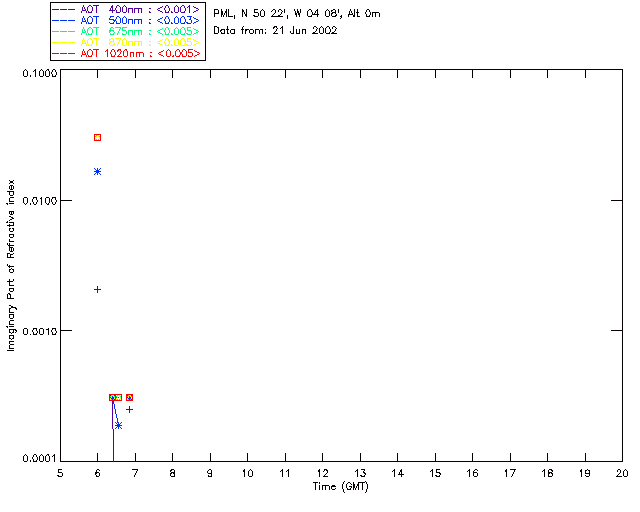Click x-axis tick label 6
The image size is (640, 512).
coord(98,473)
